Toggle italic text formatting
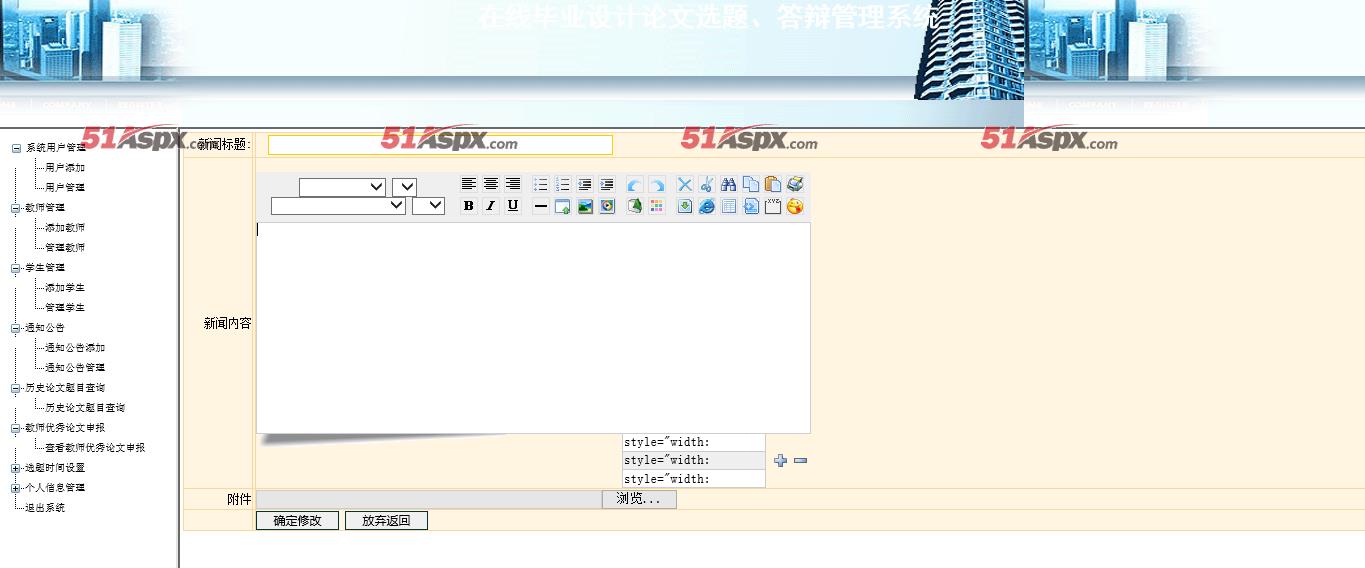This screenshot has height=568, width=1365. tap(490, 206)
